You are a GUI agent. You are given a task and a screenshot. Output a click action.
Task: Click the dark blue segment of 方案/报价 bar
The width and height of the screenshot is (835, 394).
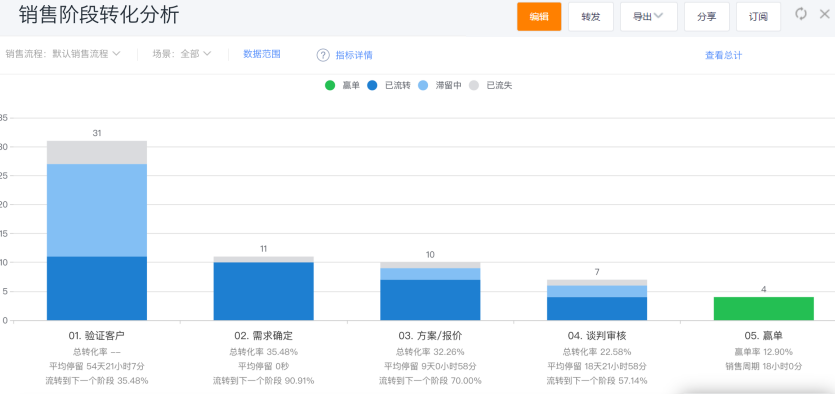click(430, 300)
